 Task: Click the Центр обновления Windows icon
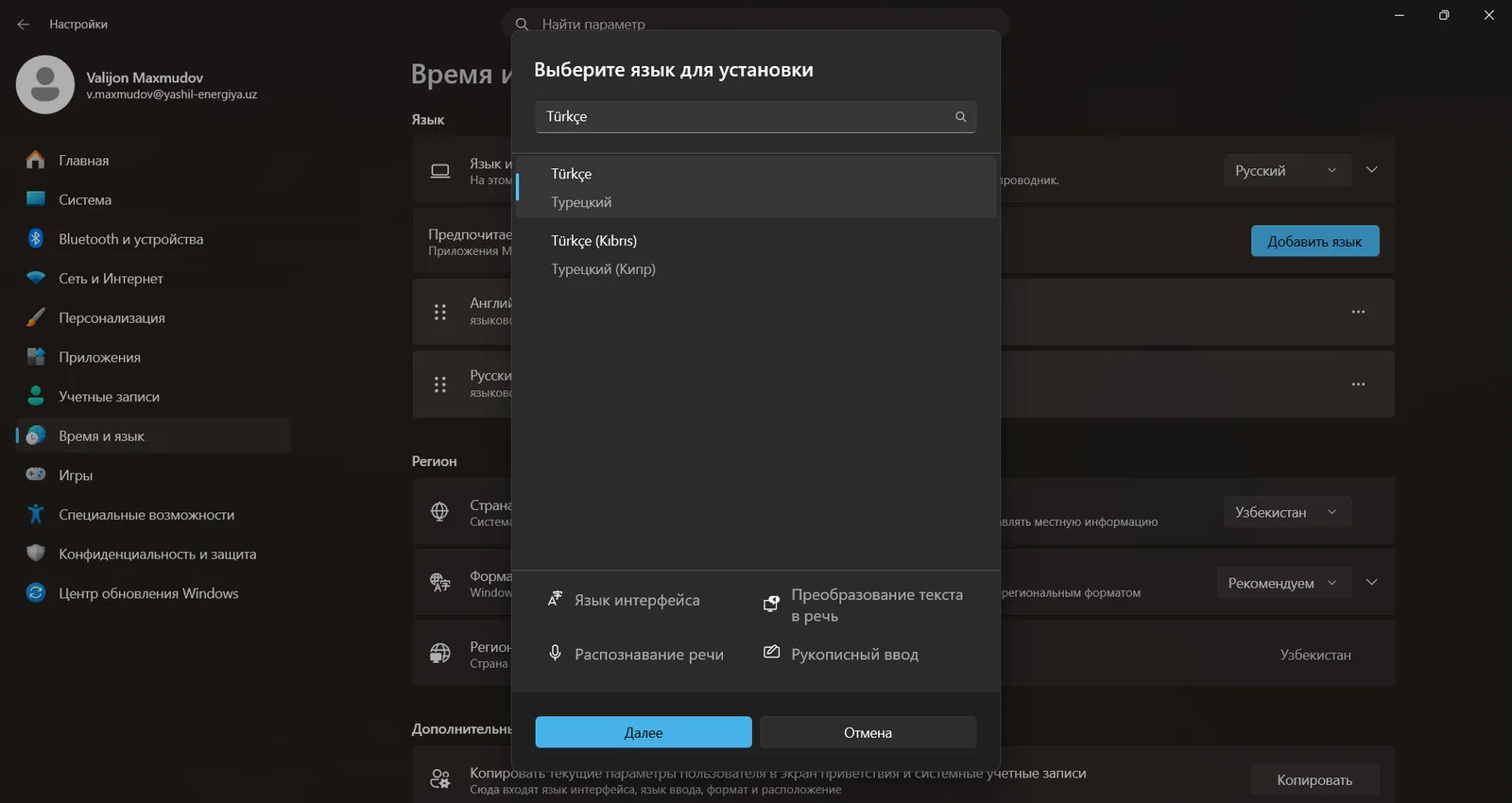(36, 593)
